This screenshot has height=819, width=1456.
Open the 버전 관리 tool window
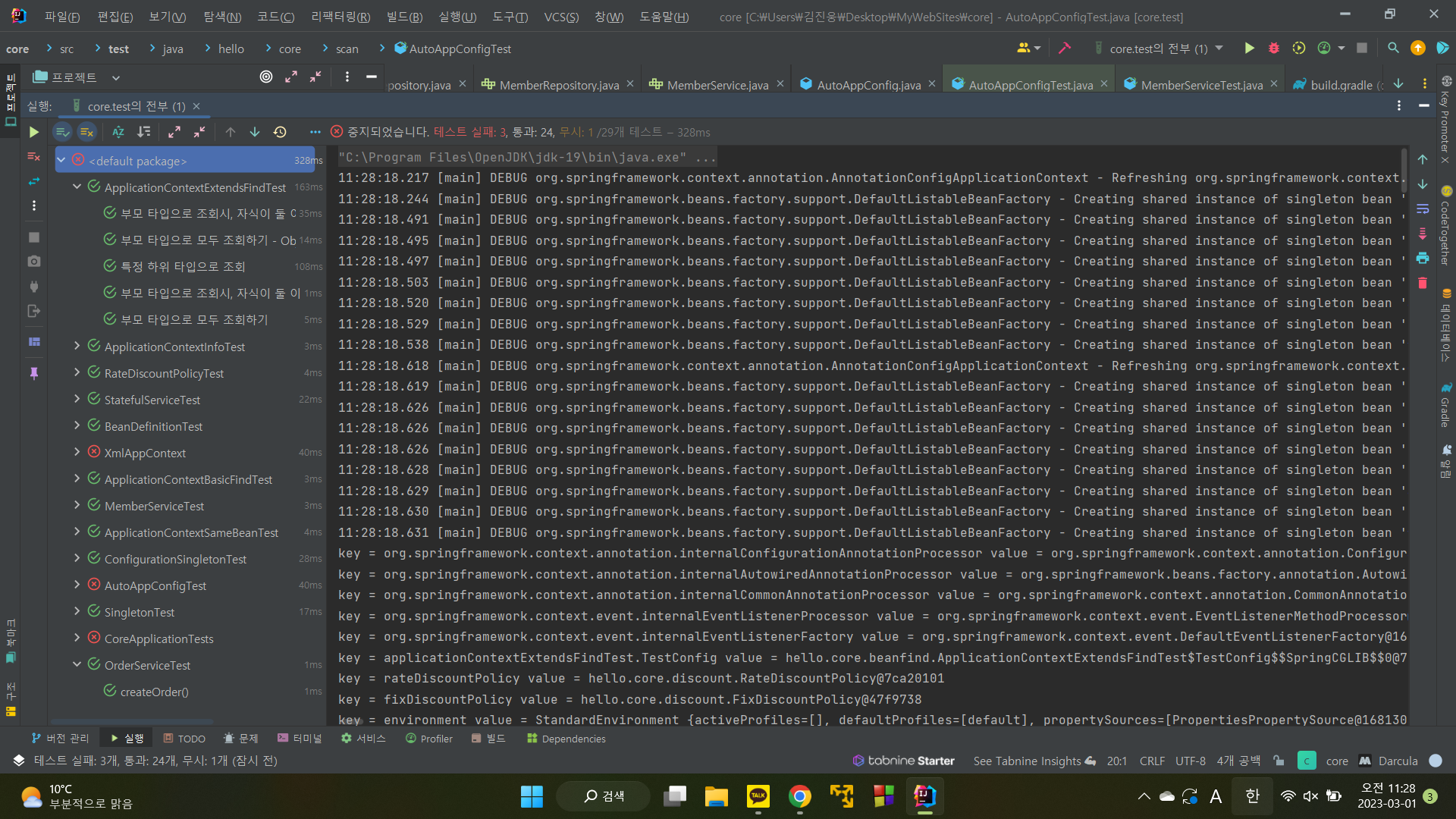click(x=60, y=739)
